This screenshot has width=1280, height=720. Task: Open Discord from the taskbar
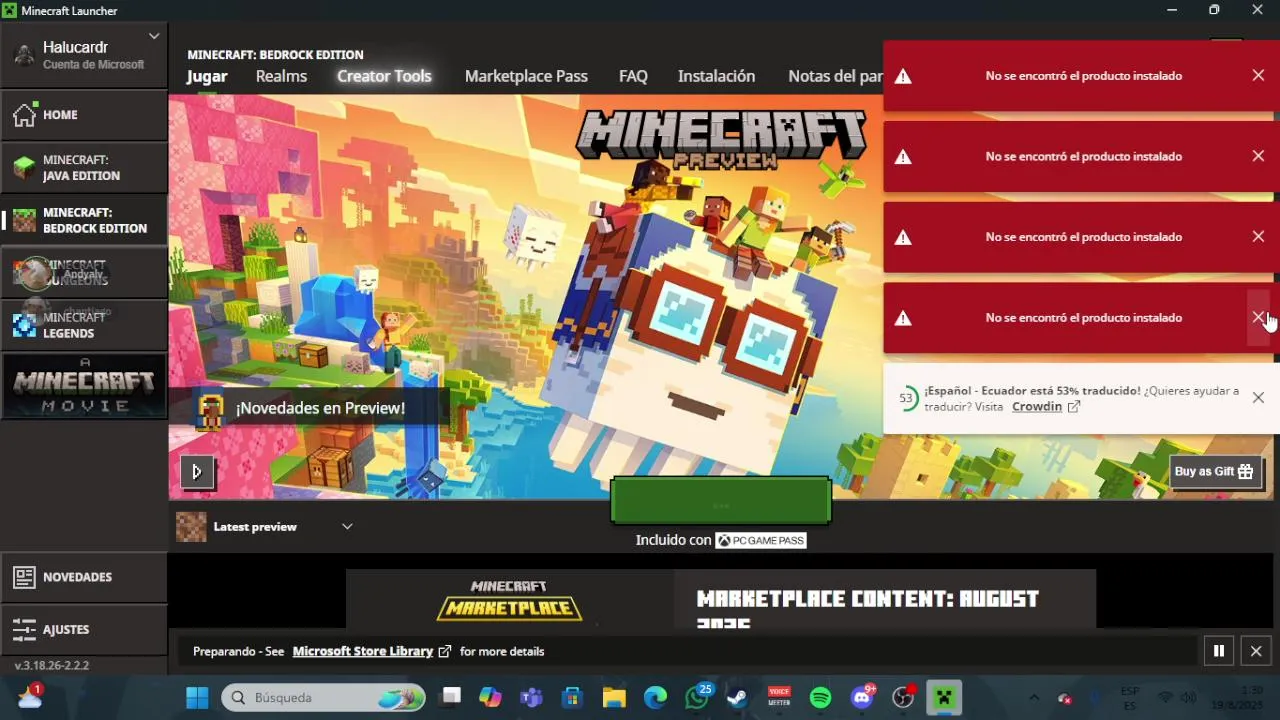(x=862, y=697)
